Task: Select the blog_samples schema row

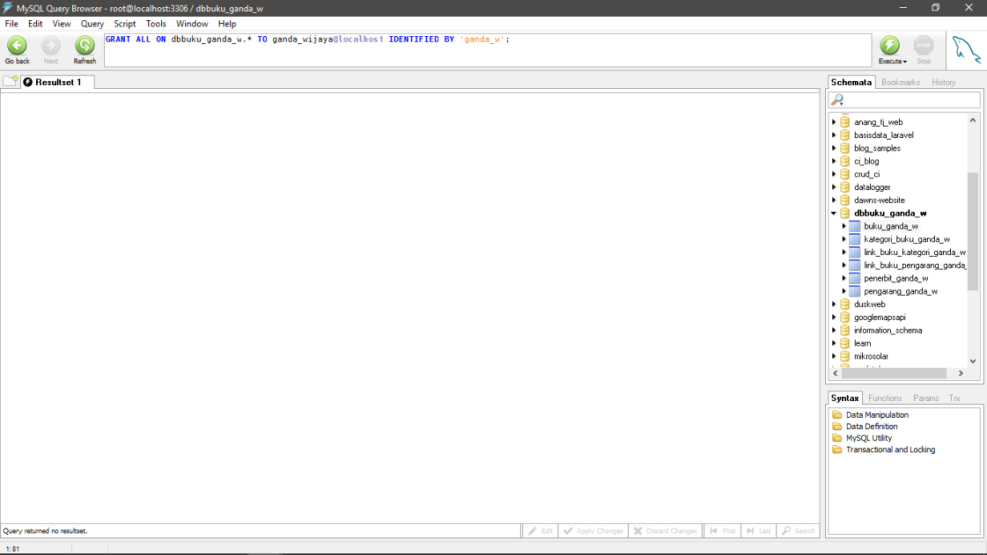Action: point(877,149)
